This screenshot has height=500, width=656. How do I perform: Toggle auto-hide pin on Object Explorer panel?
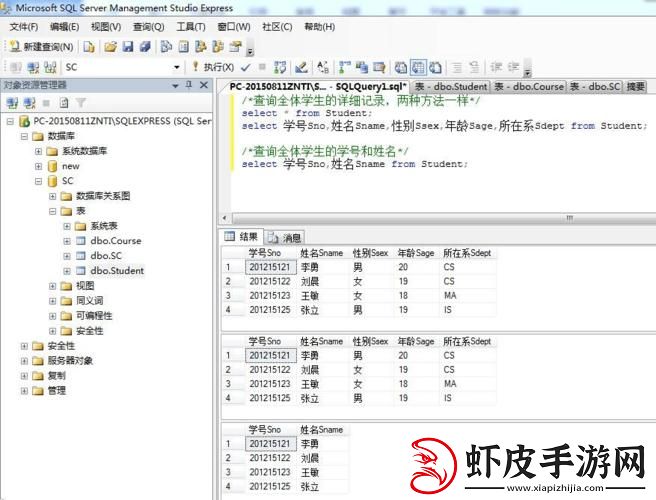point(189,85)
